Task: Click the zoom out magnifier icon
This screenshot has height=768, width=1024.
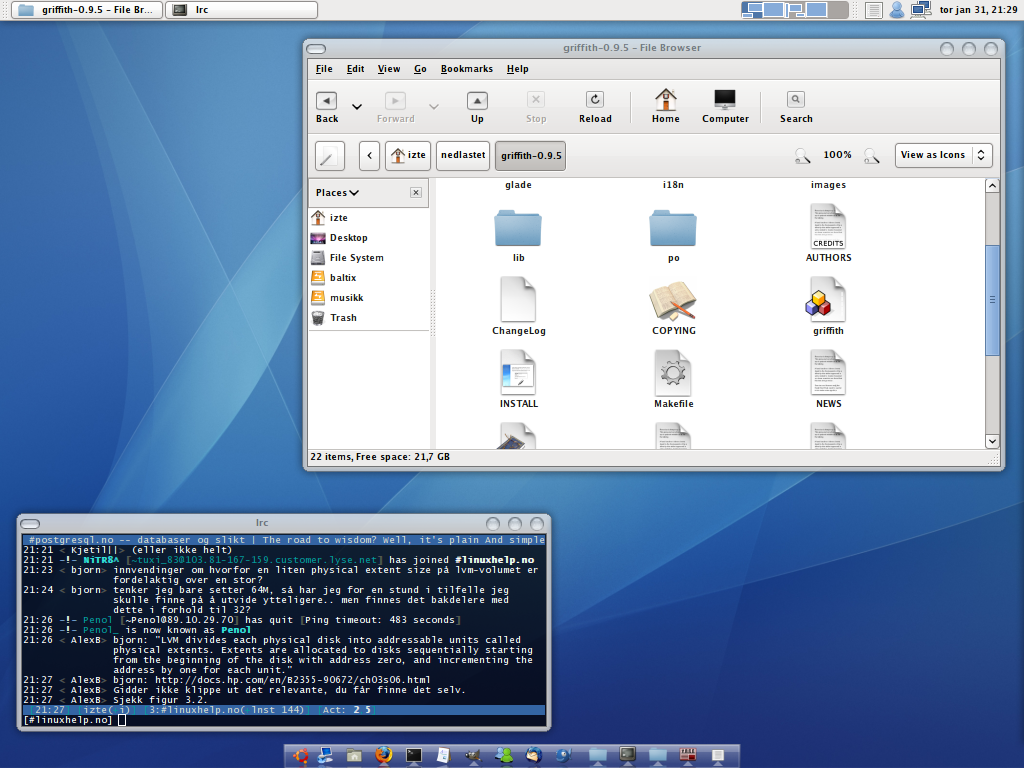Action: coord(802,155)
